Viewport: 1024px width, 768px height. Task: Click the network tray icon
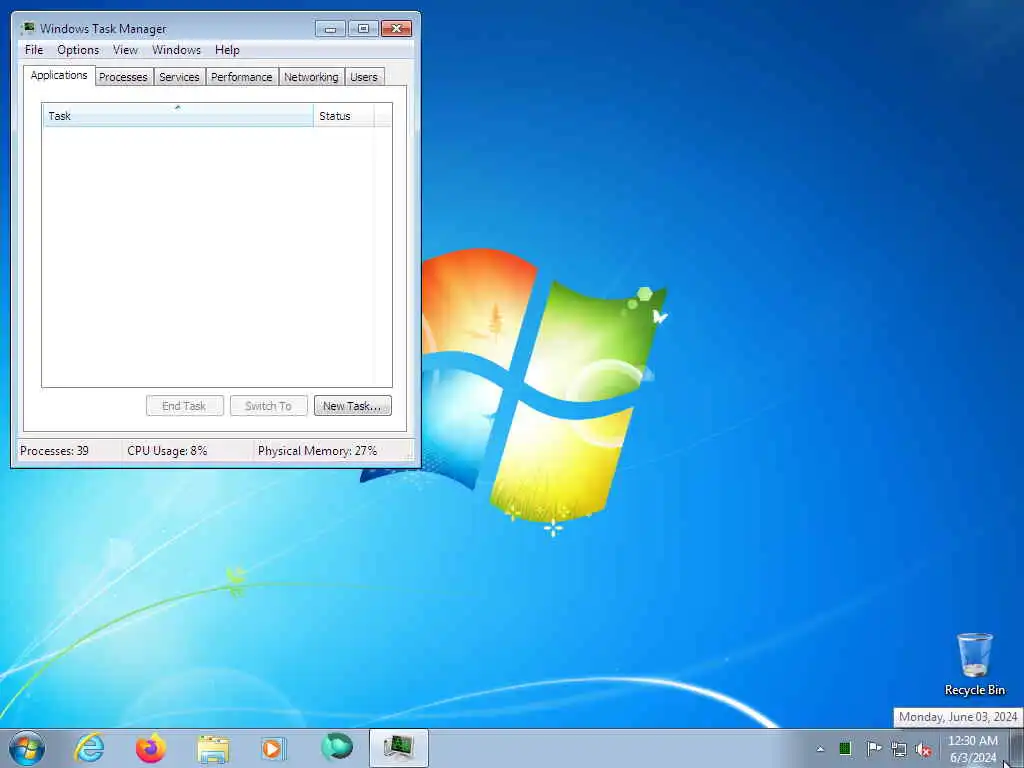pos(899,749)
